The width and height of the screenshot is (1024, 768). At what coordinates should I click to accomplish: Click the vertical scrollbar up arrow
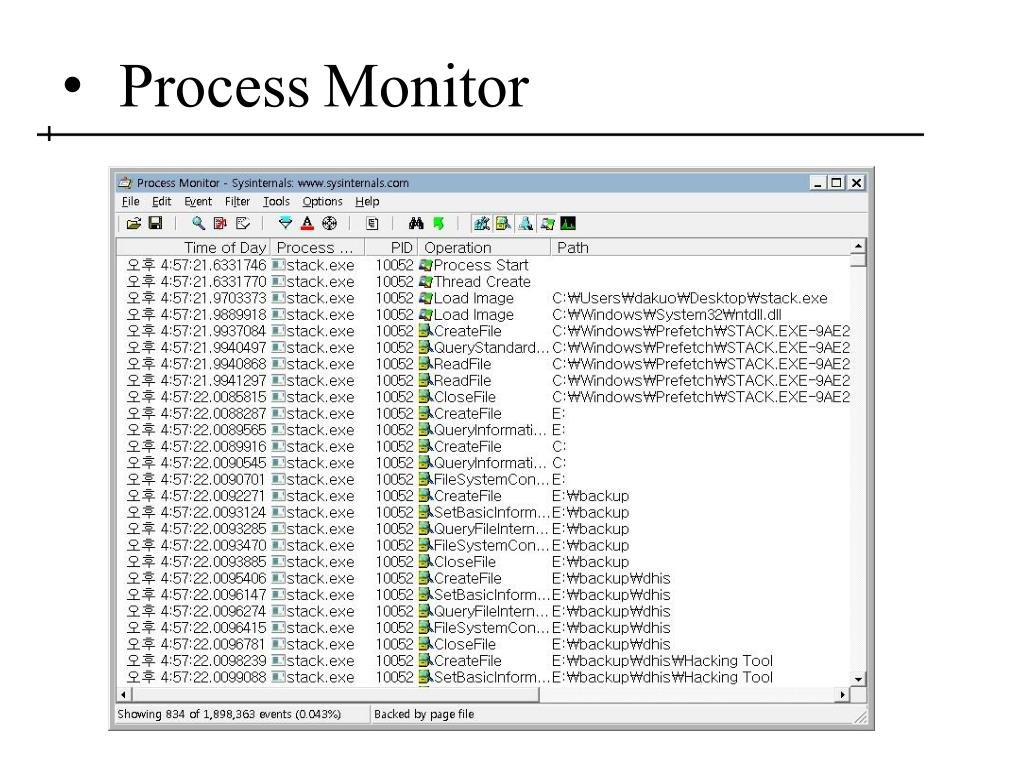point(858,246)
